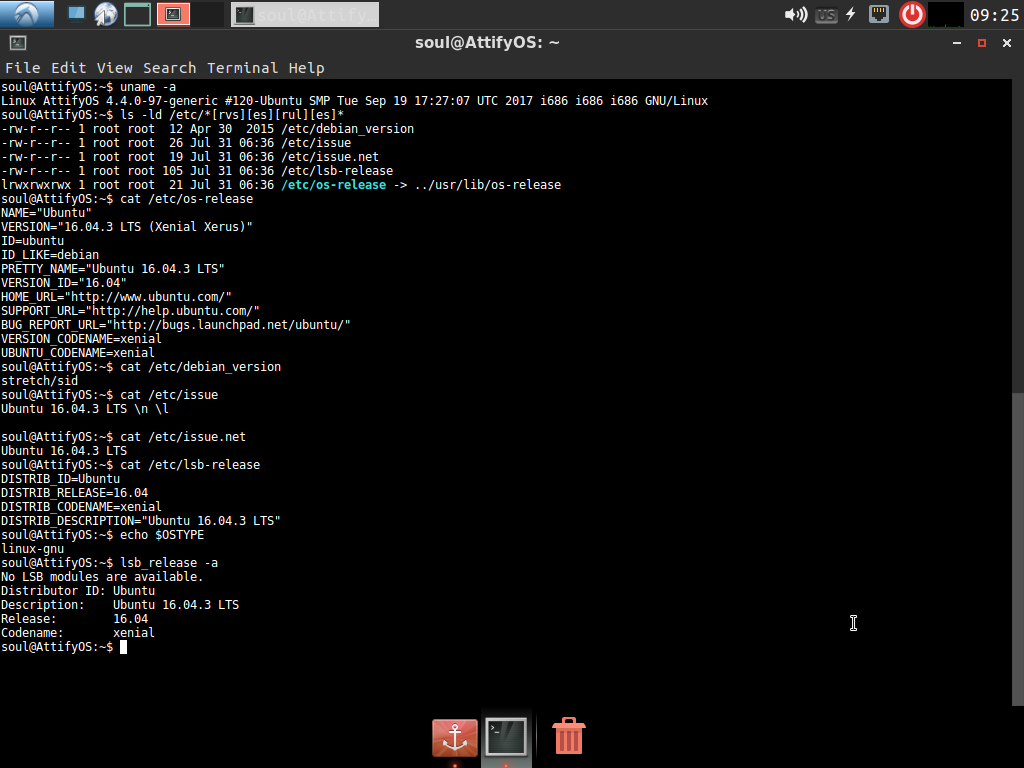The width and height of the screenshot is (1024, 768).
Task: Click the soul@Attify taskbar window button
Action: [305, 14]
